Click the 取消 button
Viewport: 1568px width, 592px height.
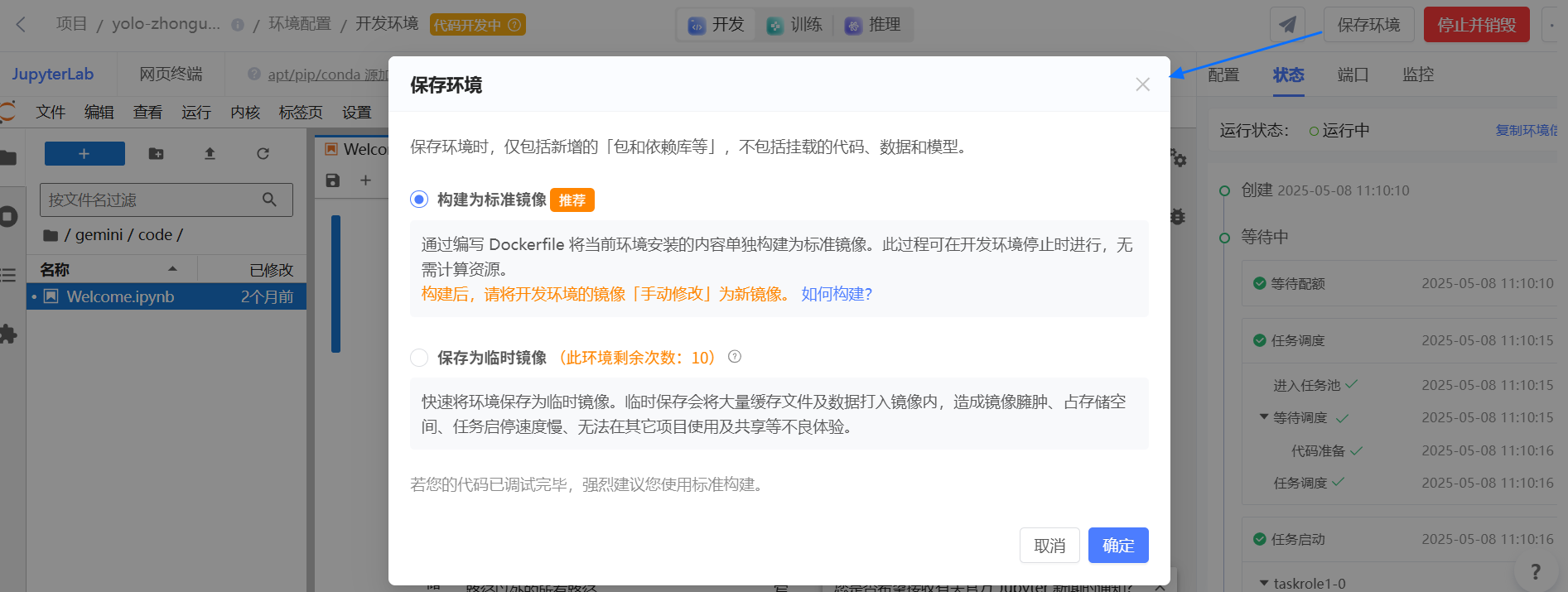(x=1049, y=546)
